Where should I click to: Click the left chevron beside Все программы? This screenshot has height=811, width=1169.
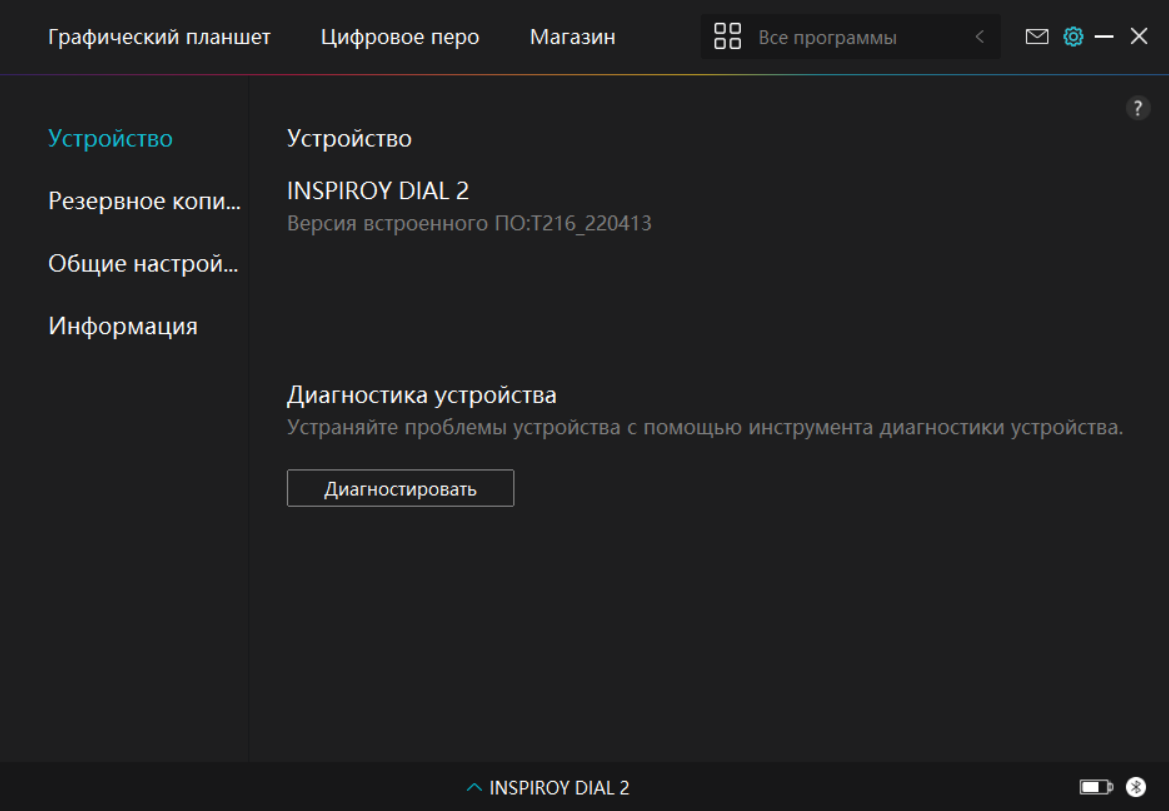coord(979,37)
